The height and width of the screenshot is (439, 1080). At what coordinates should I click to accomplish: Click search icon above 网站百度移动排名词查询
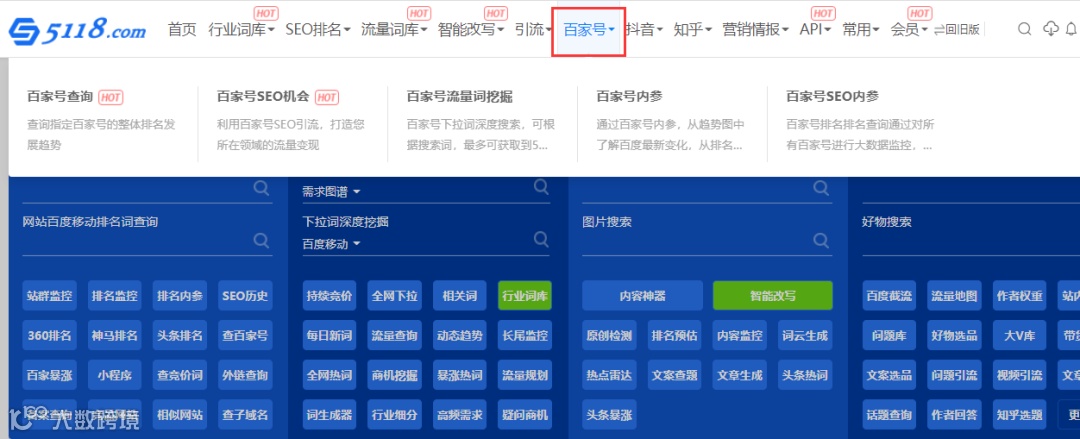(x=261, y=188)
